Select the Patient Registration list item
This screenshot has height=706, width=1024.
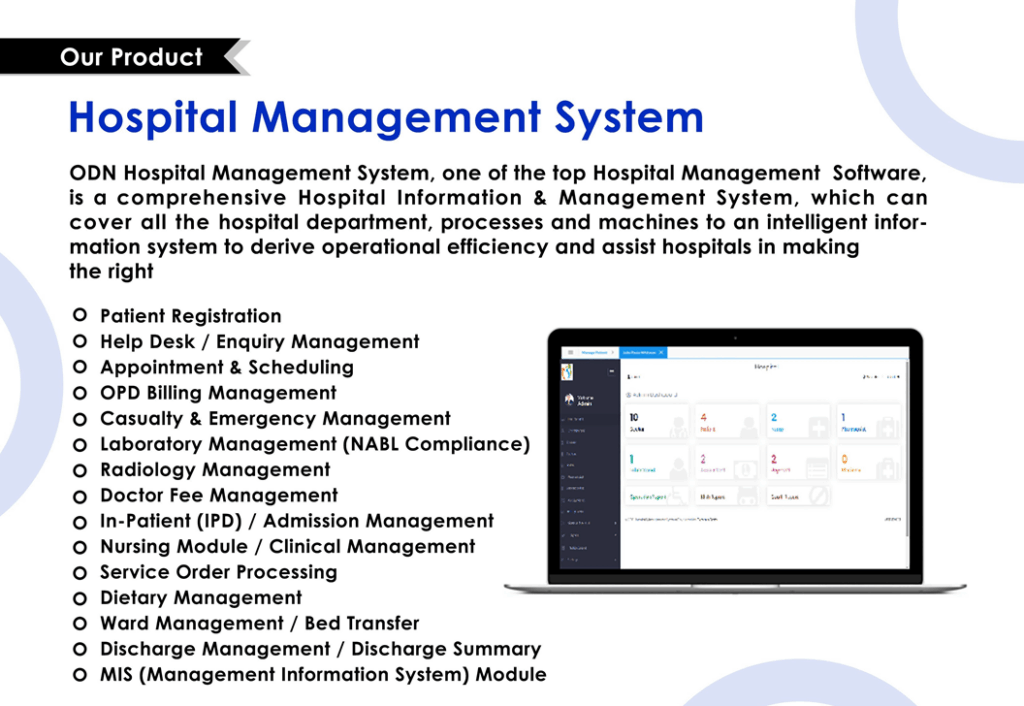(191, 316)
